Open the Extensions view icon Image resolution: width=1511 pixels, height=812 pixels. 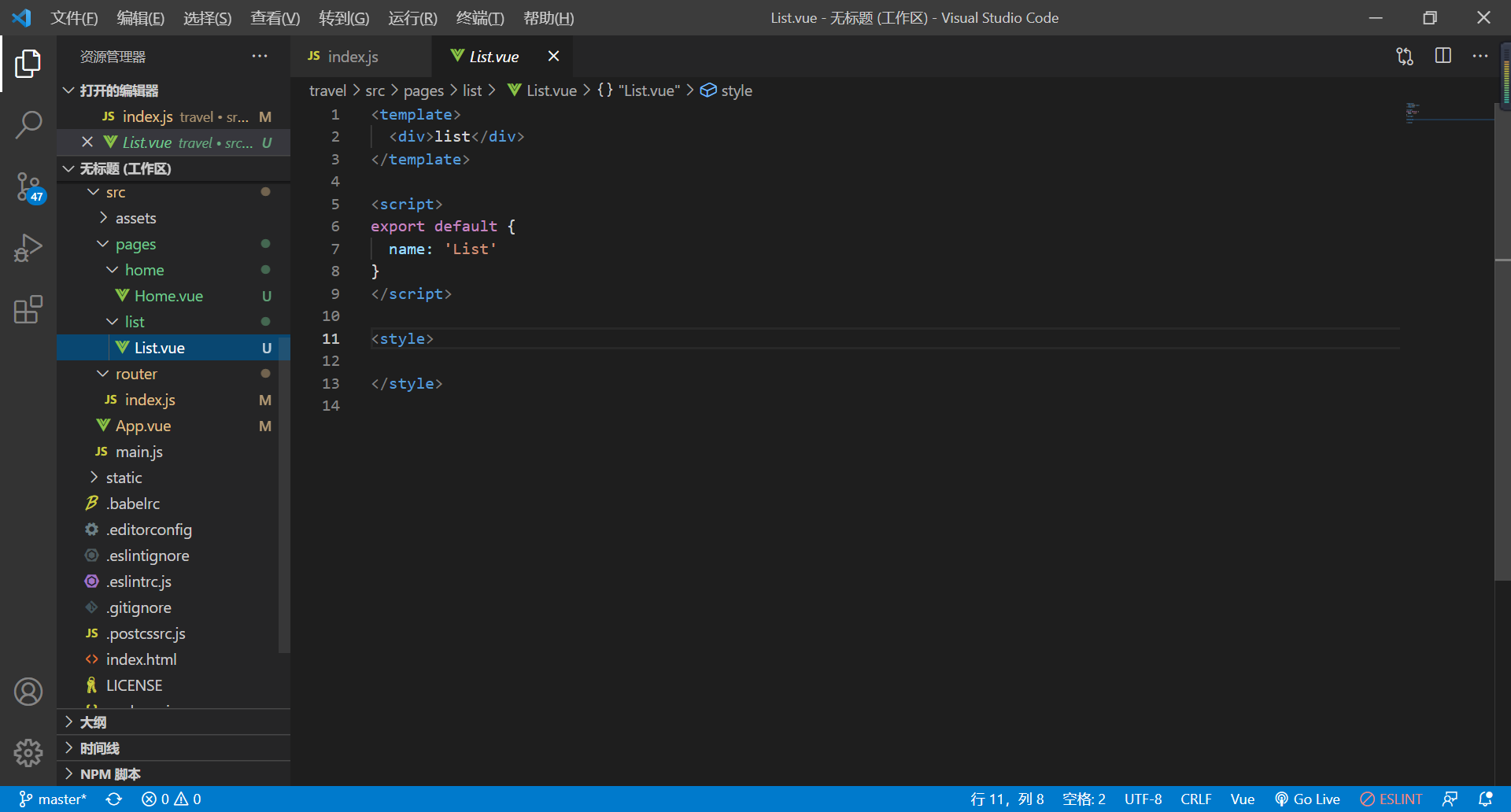tap(28, 309)
